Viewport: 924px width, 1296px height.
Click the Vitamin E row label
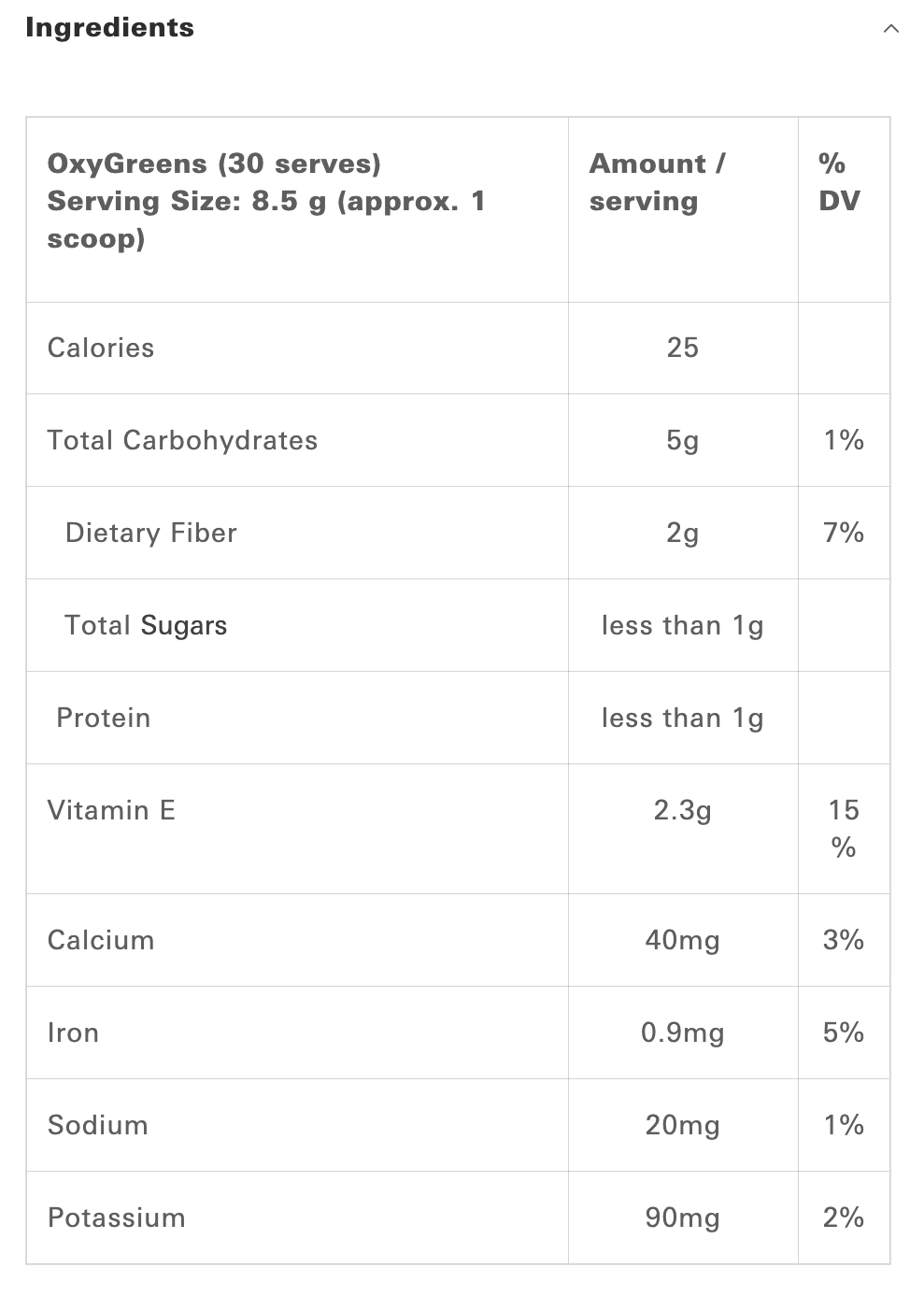[x=111, y=810]
